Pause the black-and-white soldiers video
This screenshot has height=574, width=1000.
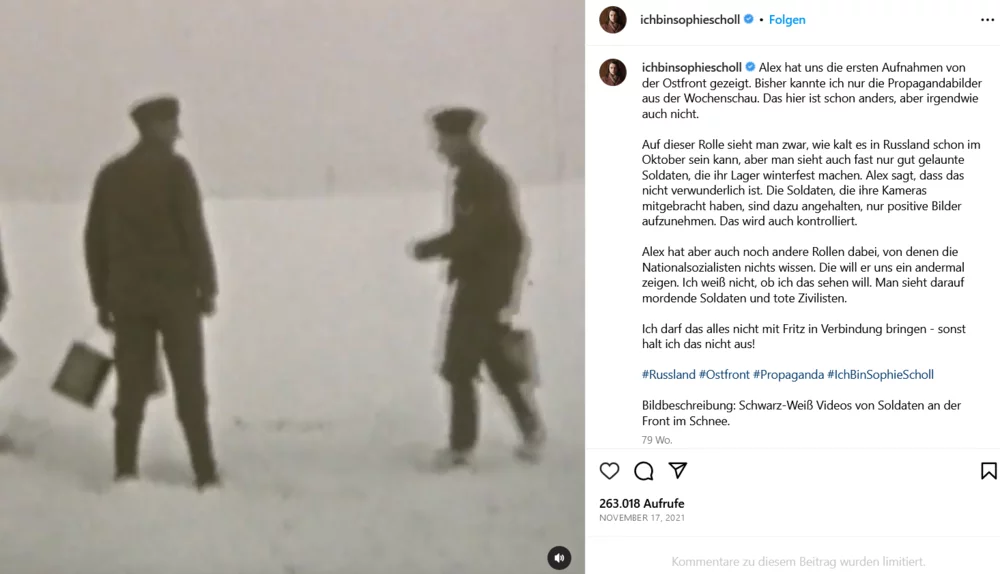(x=292, y=287)
